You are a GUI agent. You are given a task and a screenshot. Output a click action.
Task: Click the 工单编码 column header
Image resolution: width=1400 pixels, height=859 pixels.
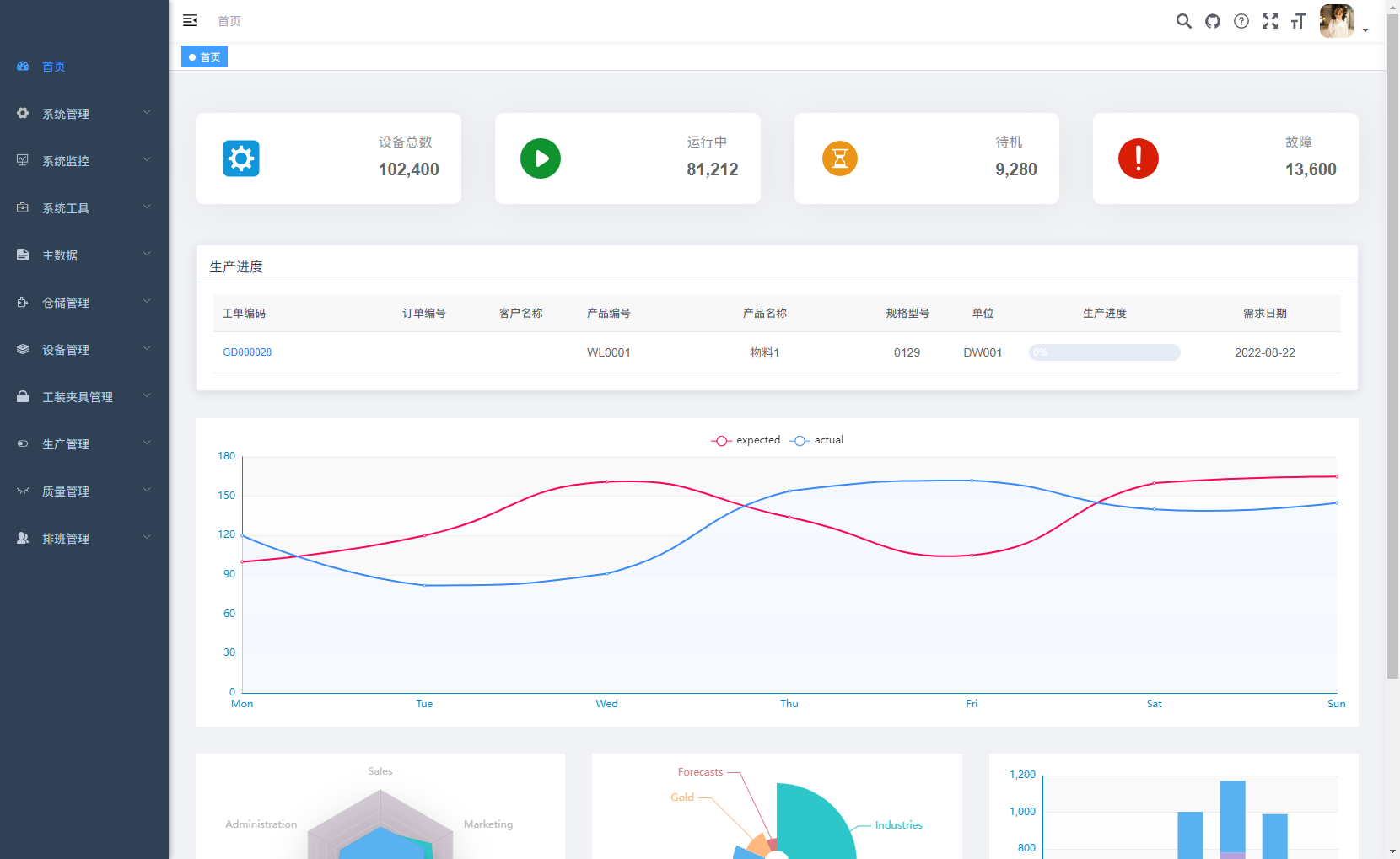pos(244,314)
